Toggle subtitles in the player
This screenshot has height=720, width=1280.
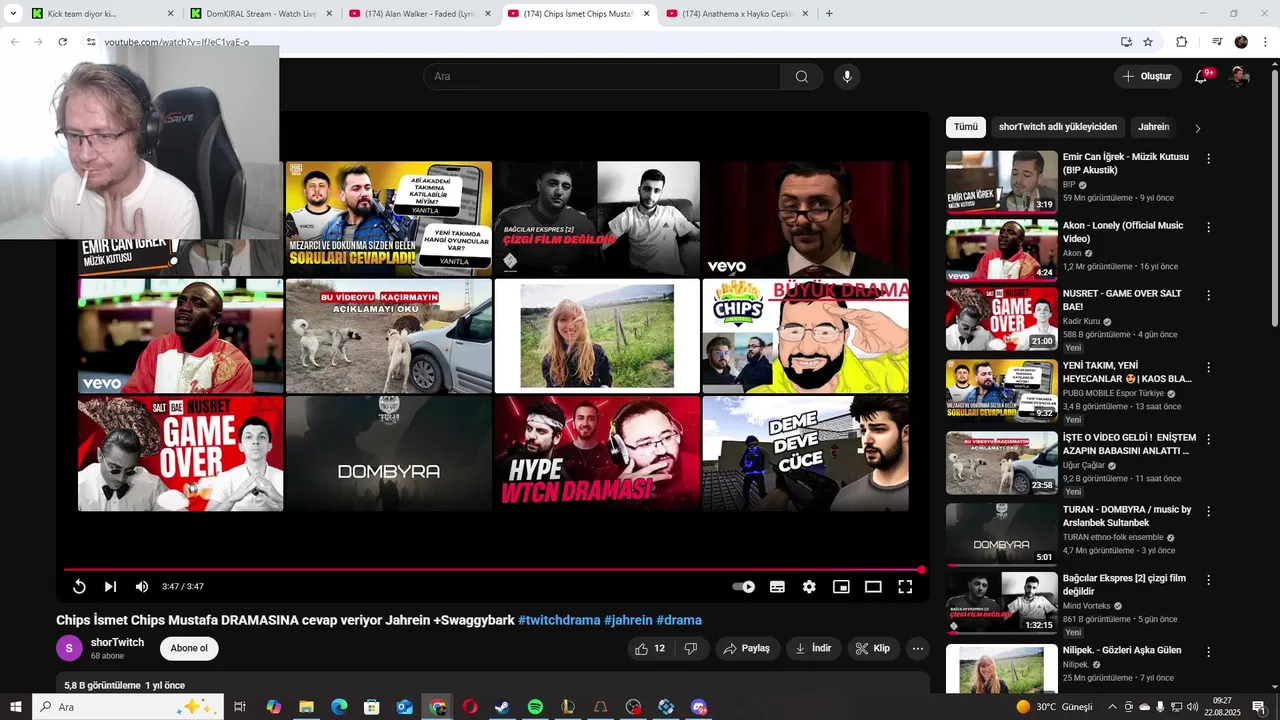777,587
